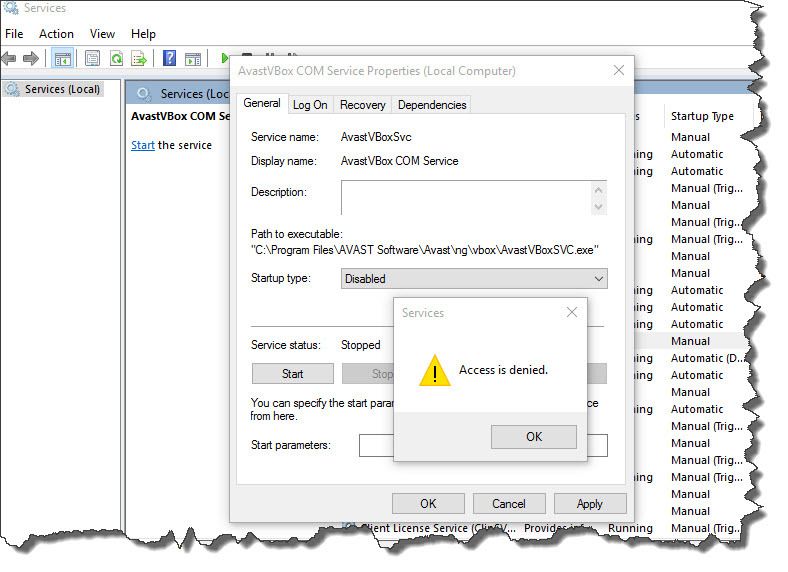Viewport: 788px width, 572px height.
Task: Click the Startup Type column header
Action: point(702,116)
